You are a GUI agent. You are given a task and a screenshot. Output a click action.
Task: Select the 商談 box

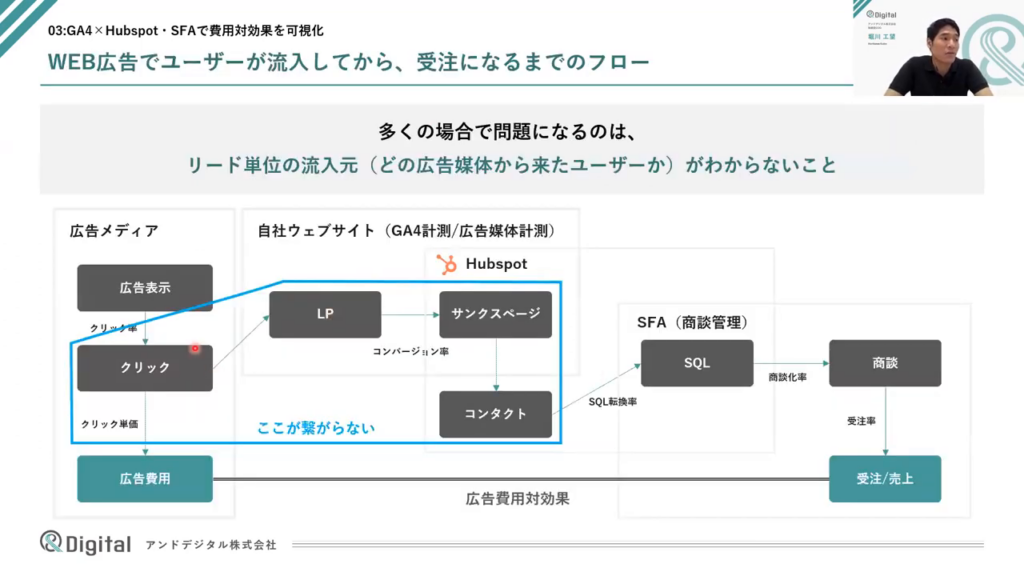point(884,363)
